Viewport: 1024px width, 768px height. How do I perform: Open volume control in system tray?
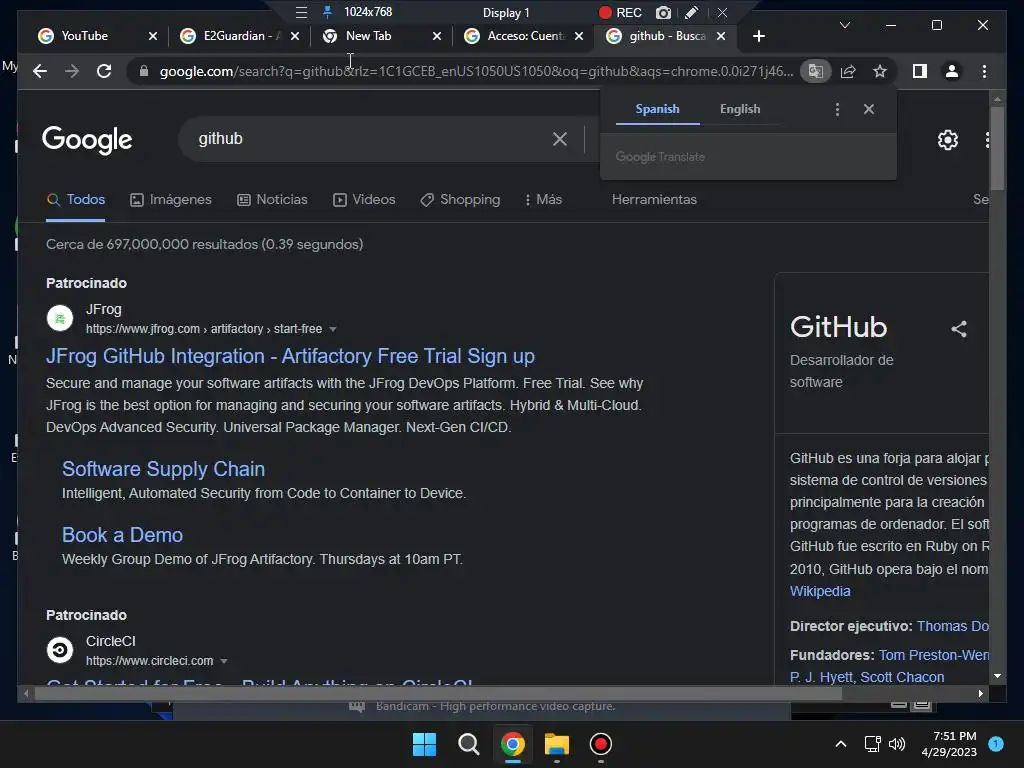click(897, 744)
